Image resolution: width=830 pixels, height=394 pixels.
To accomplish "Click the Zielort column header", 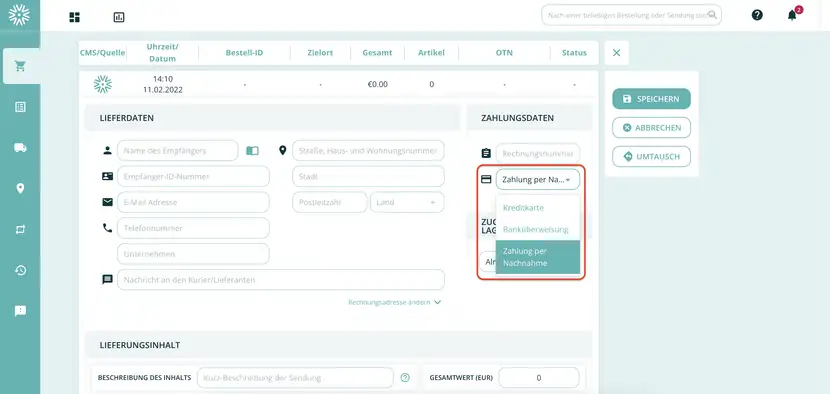I will pyautogui.click(x=320, y=53).
